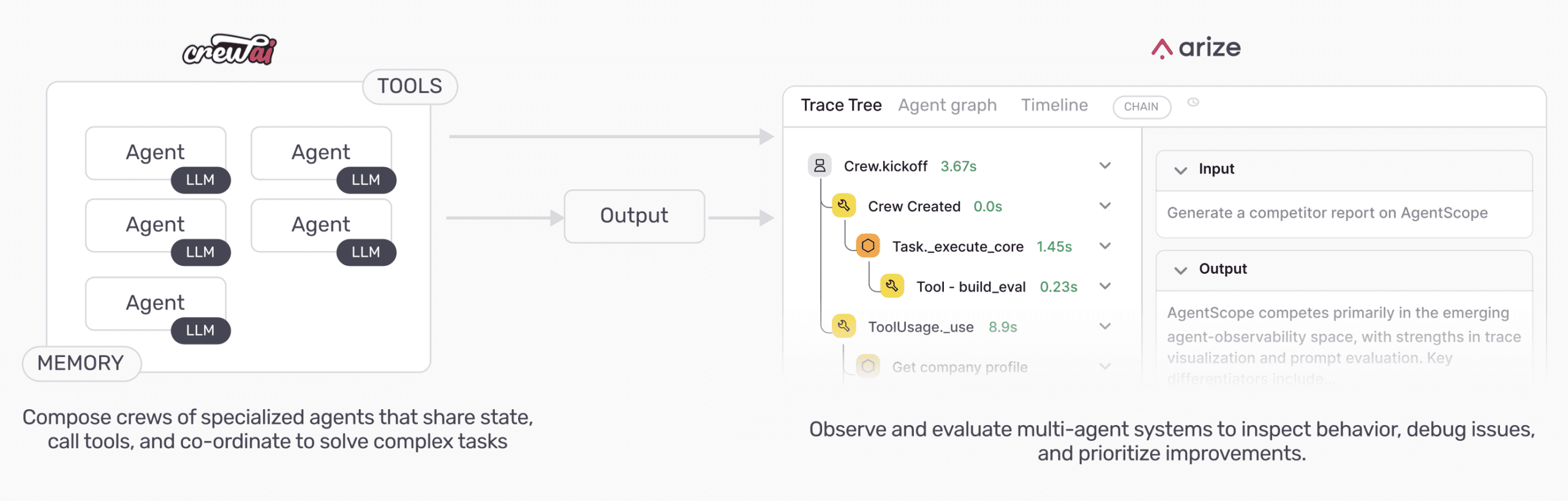
Task: Expand the Task._execute_core row chevron
Action: point(1105,246)
